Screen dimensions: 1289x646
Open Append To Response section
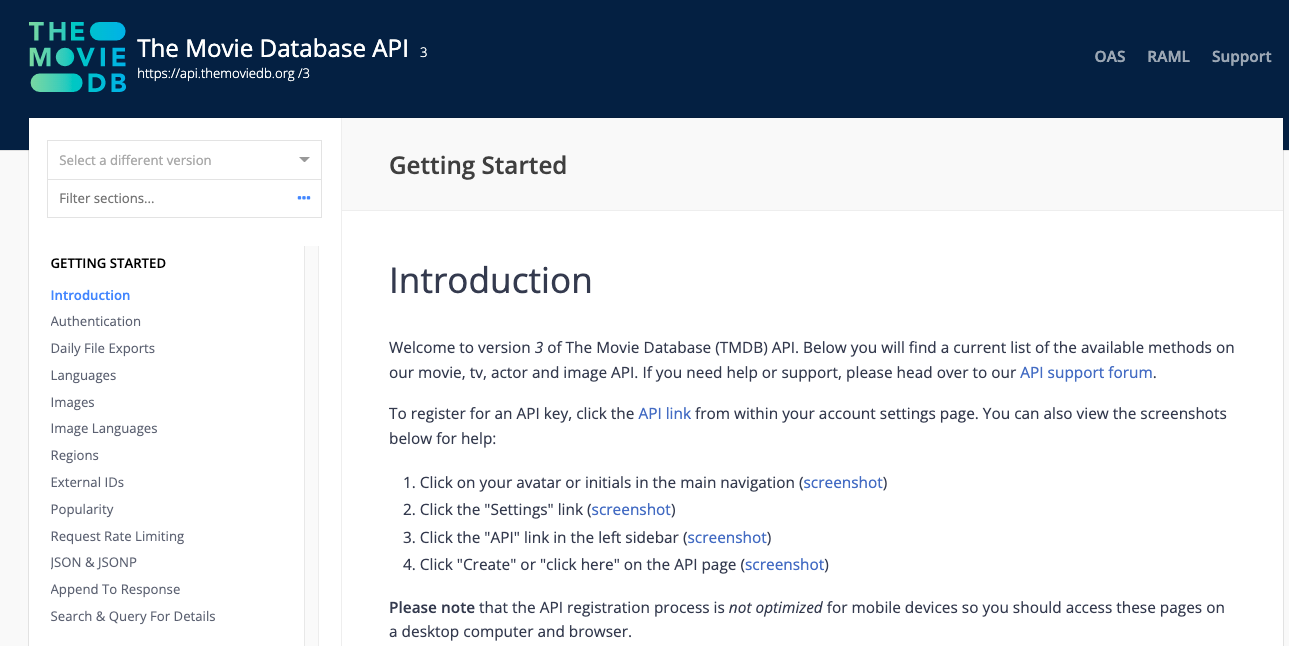click(x=115, y=589)
